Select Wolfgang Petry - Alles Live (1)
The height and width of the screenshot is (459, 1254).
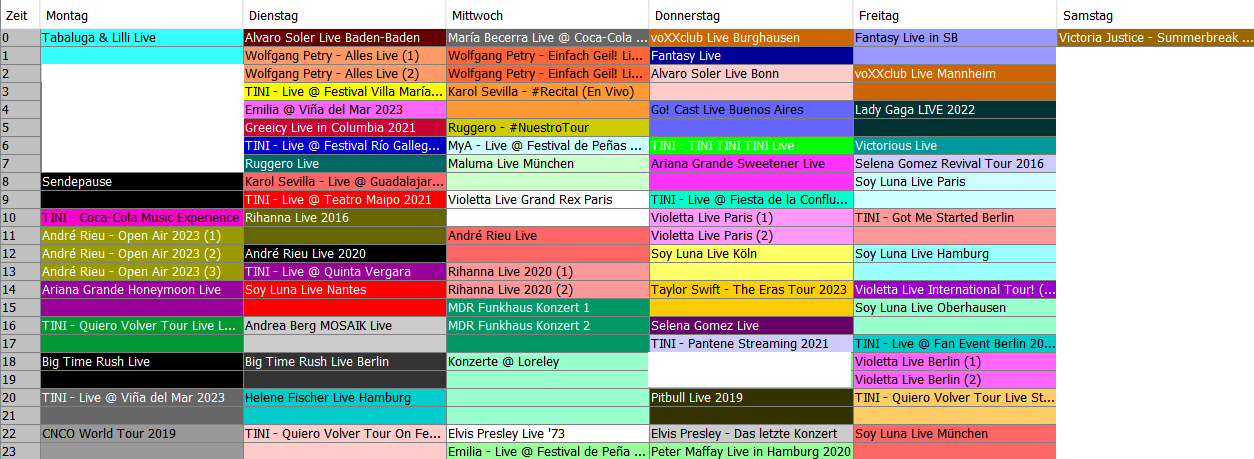tap(344, 56)
